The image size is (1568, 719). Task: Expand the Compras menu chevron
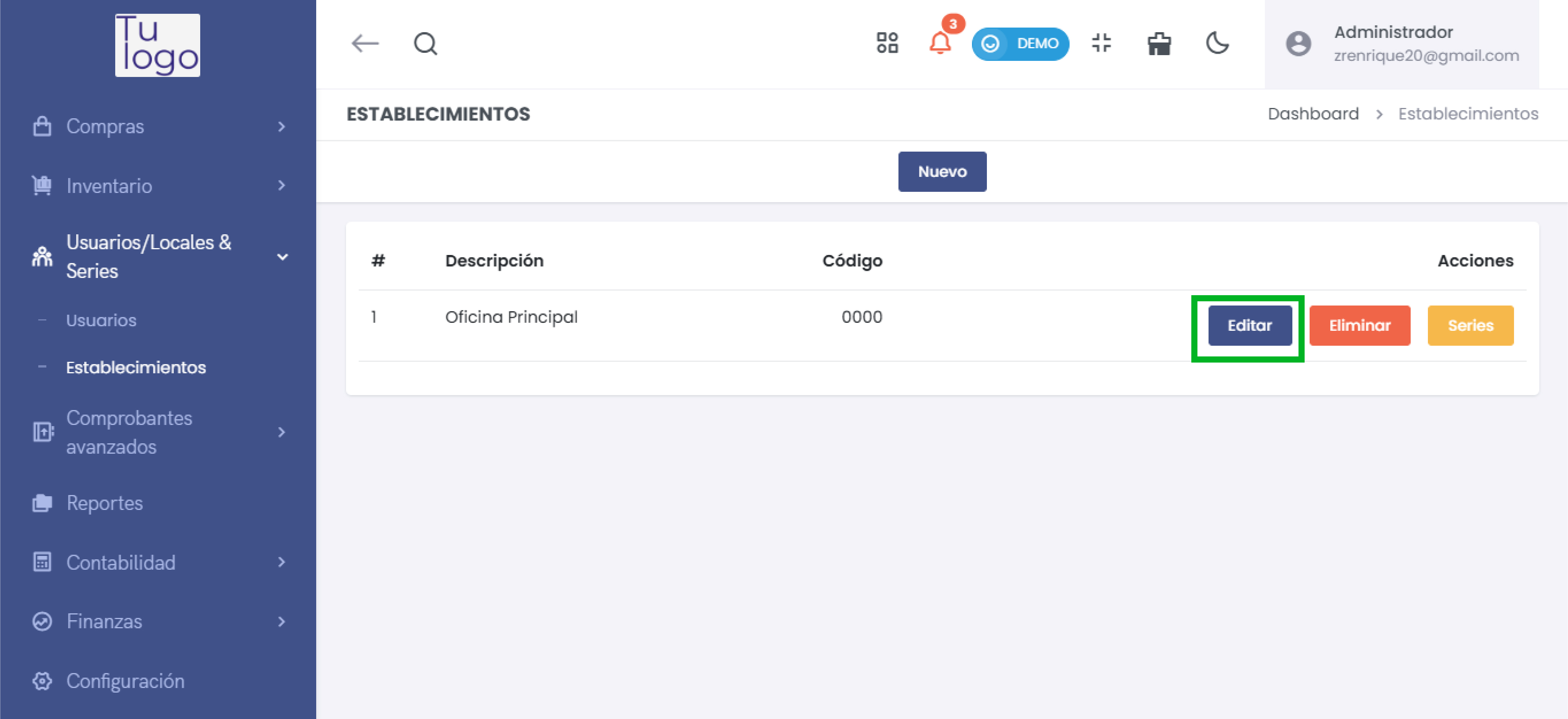click(281, 127)
